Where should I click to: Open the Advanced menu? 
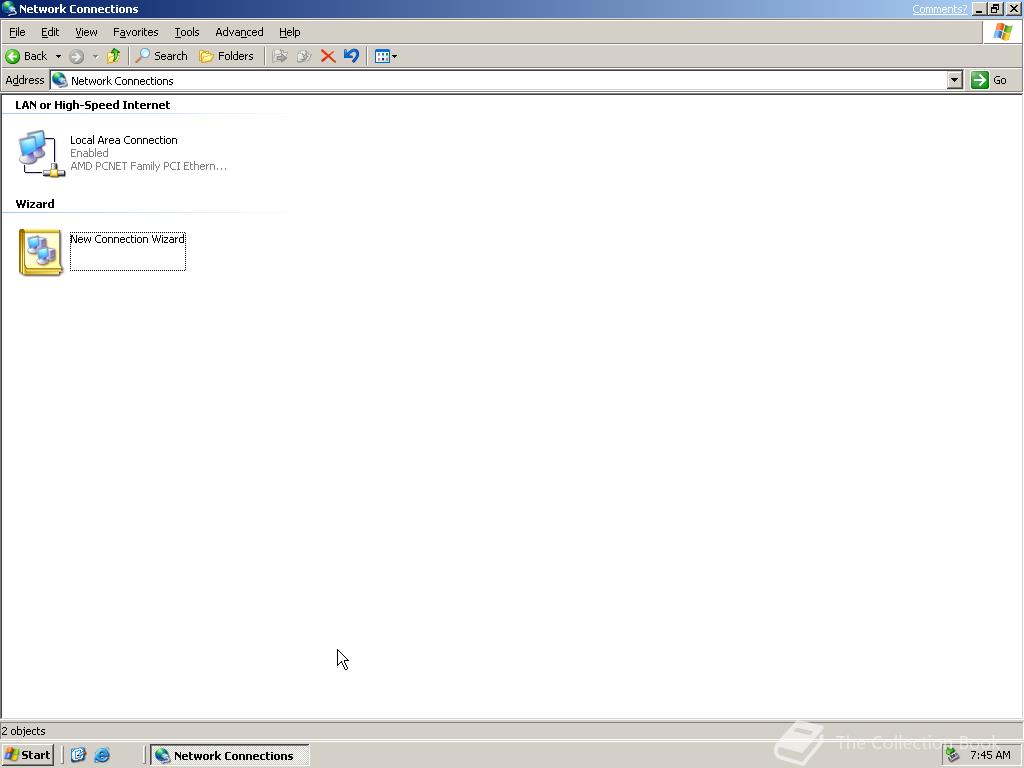(239, 32)
